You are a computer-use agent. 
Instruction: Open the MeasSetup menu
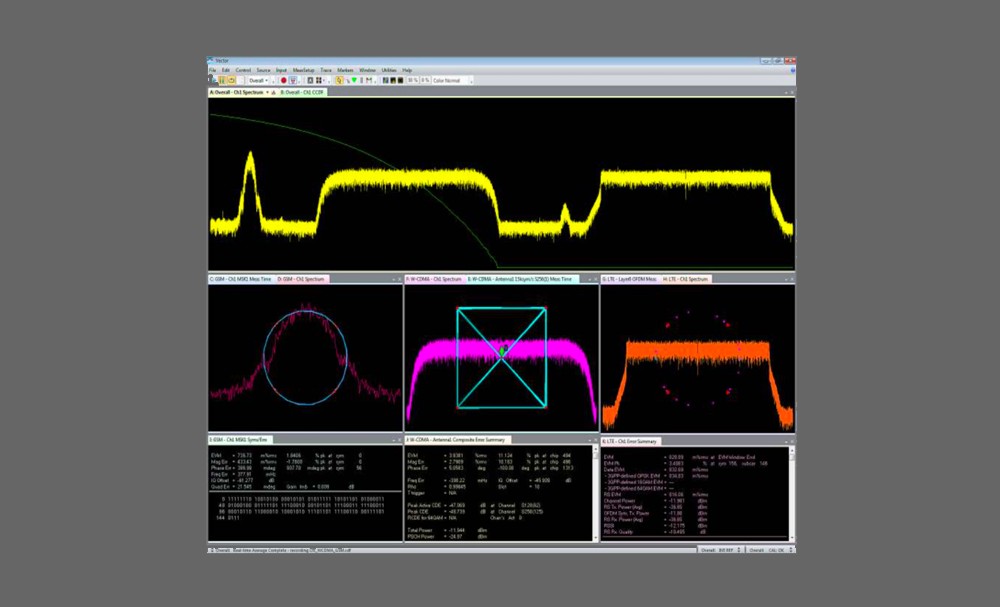point(304,70)
